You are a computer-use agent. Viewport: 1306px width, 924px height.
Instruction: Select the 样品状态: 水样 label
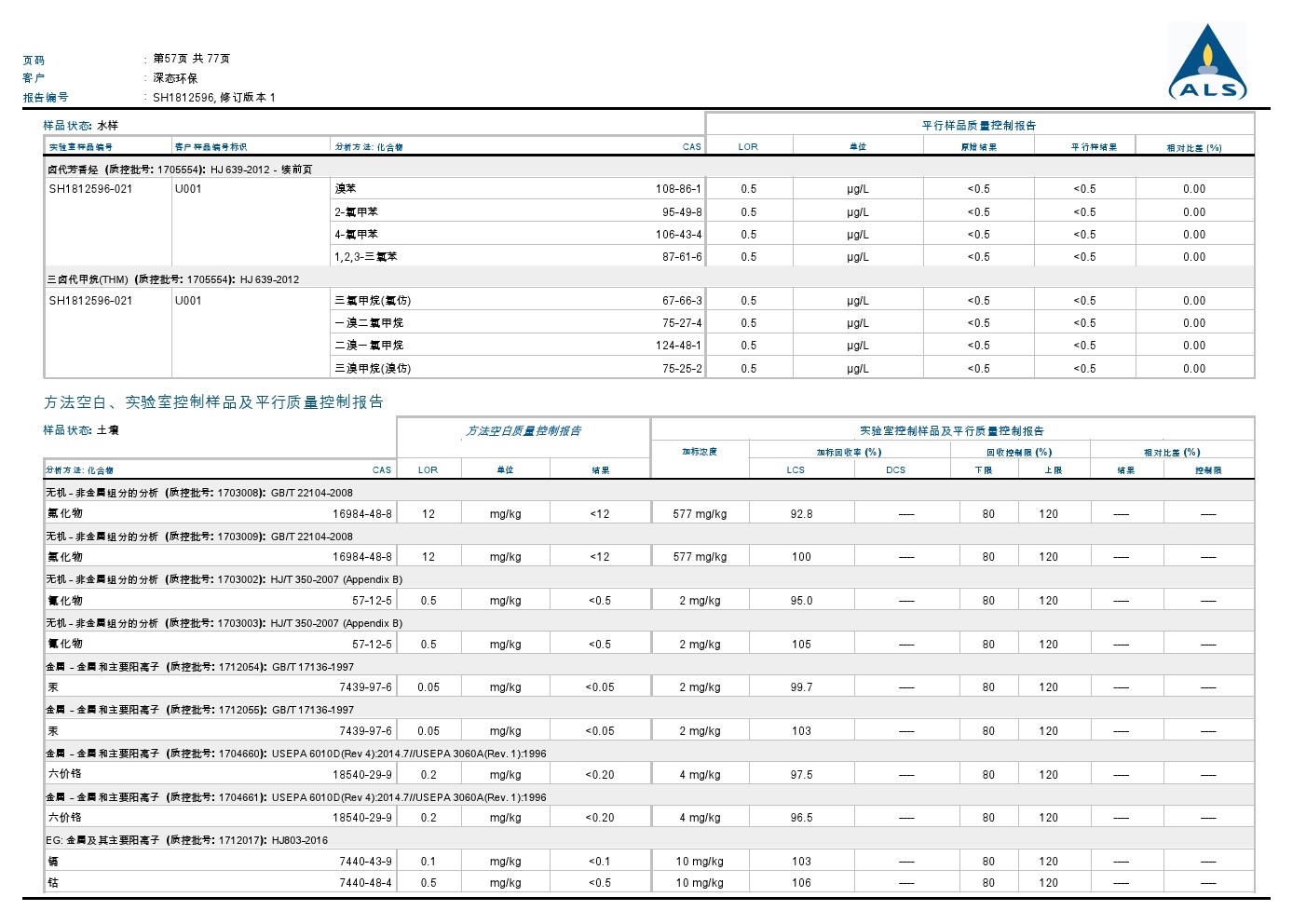[81, 126]
